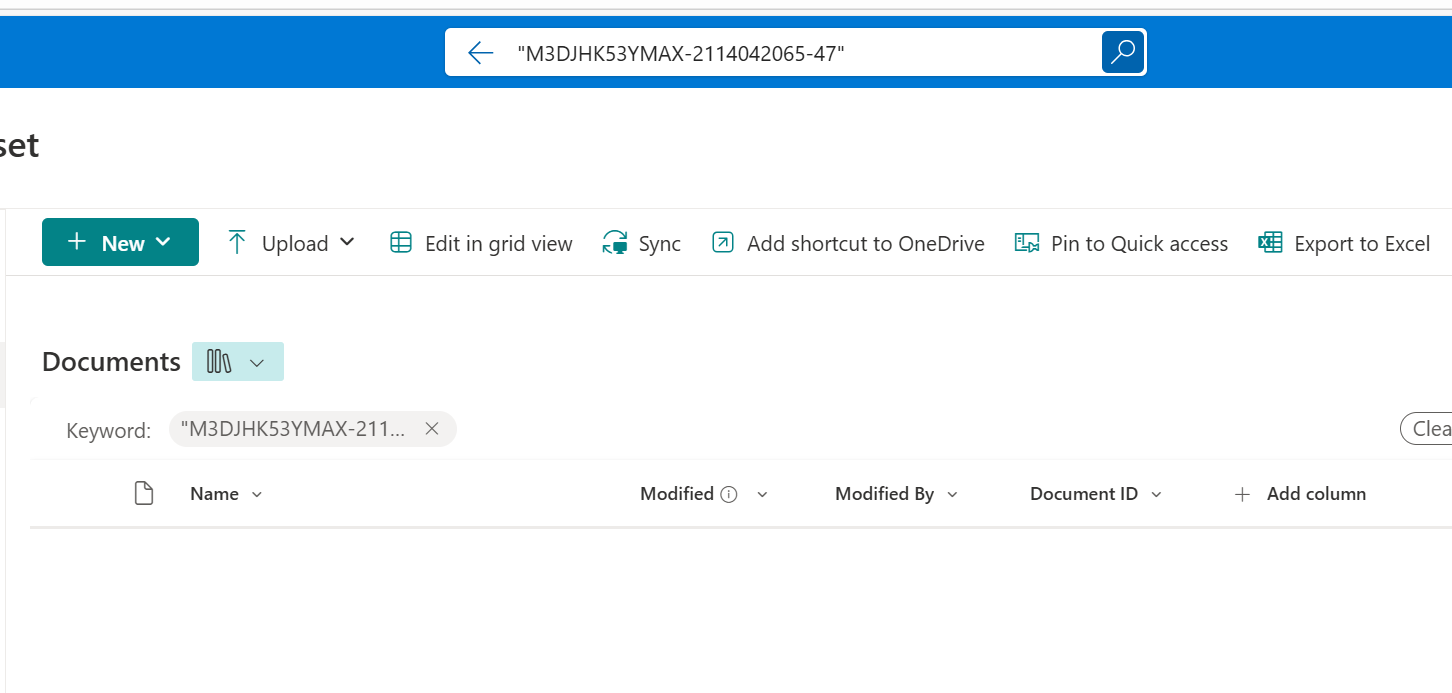Click the Pin to Quick access icon
Viewport: 1452px width, 693px height.
[x=1026, y=242]
